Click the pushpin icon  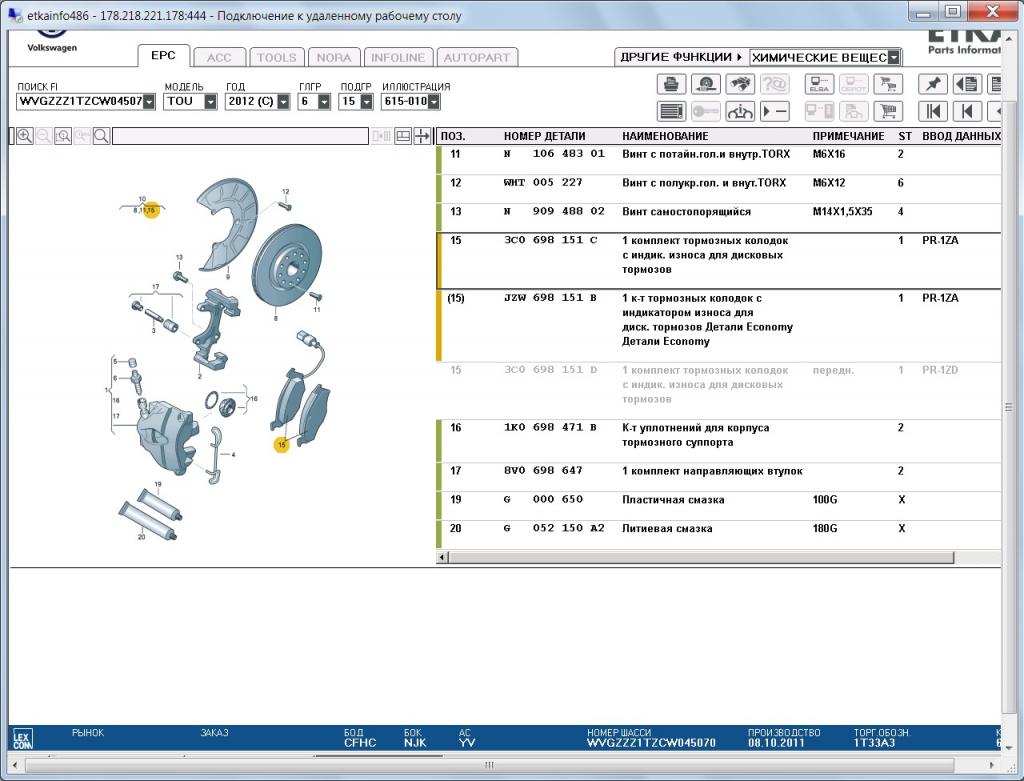[933, 84]
